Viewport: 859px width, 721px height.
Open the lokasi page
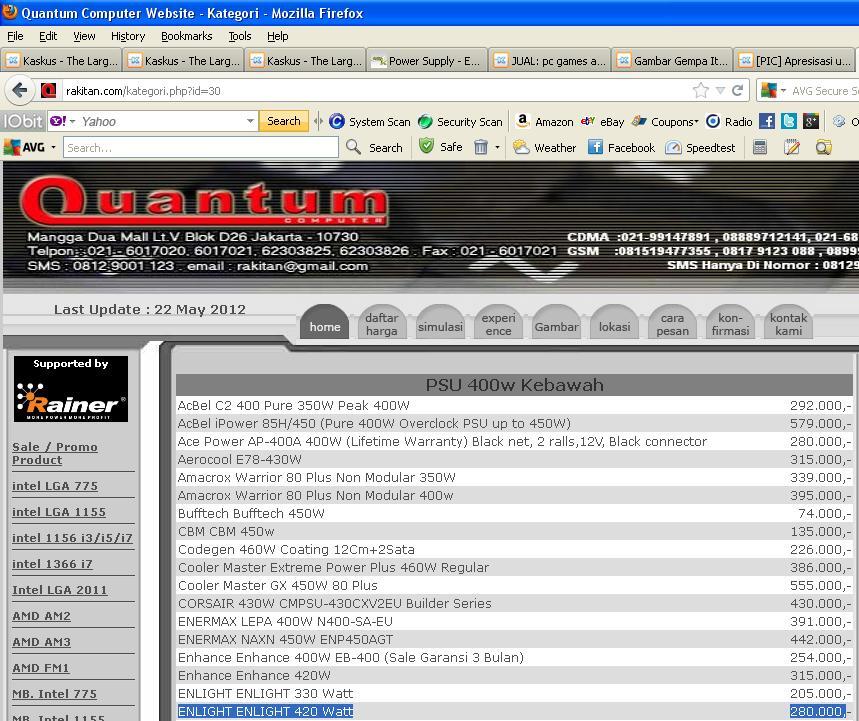(x=615, y=323)
